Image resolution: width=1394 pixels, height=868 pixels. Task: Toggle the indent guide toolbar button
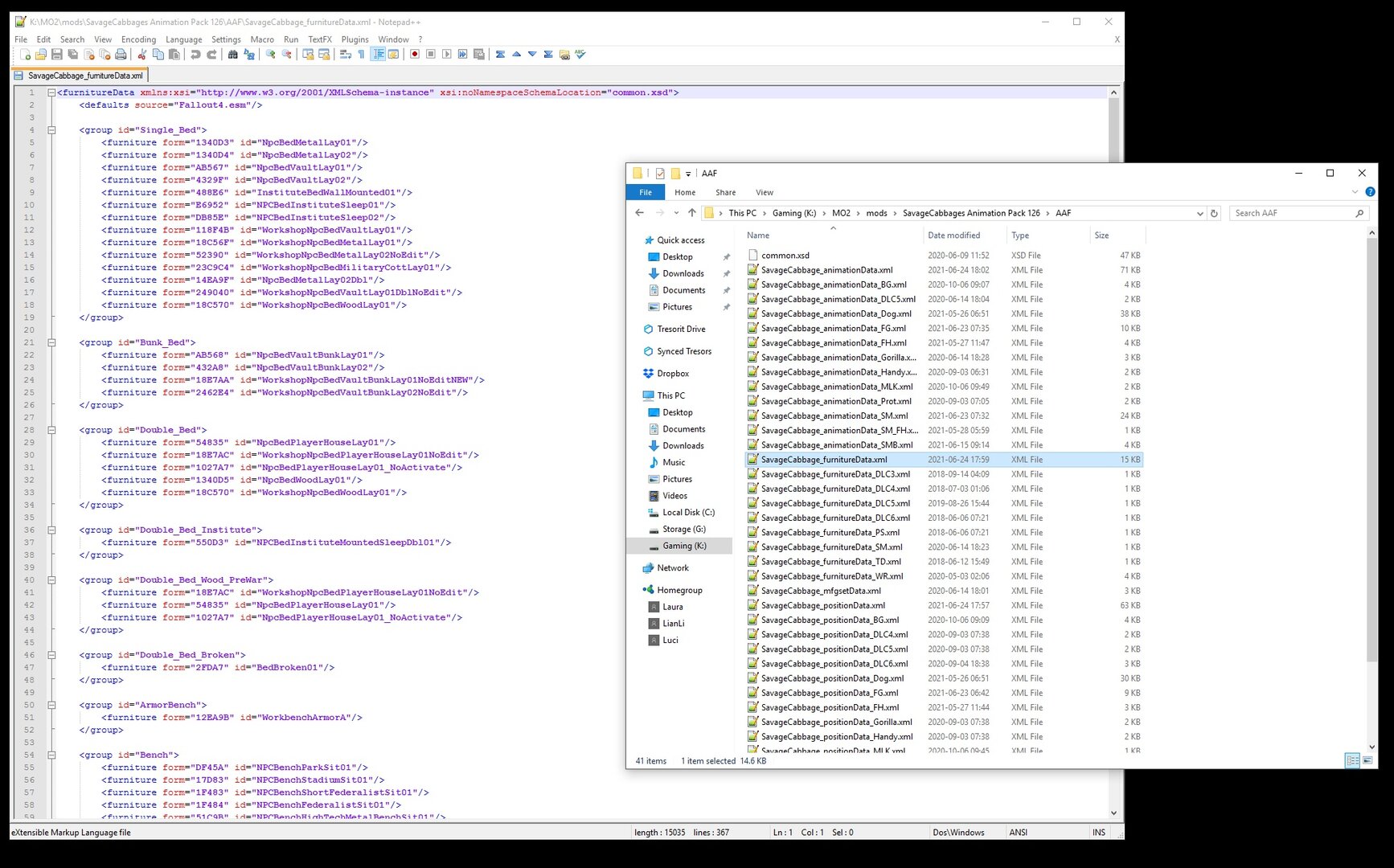pyautogui.click(x=378, y=55)
